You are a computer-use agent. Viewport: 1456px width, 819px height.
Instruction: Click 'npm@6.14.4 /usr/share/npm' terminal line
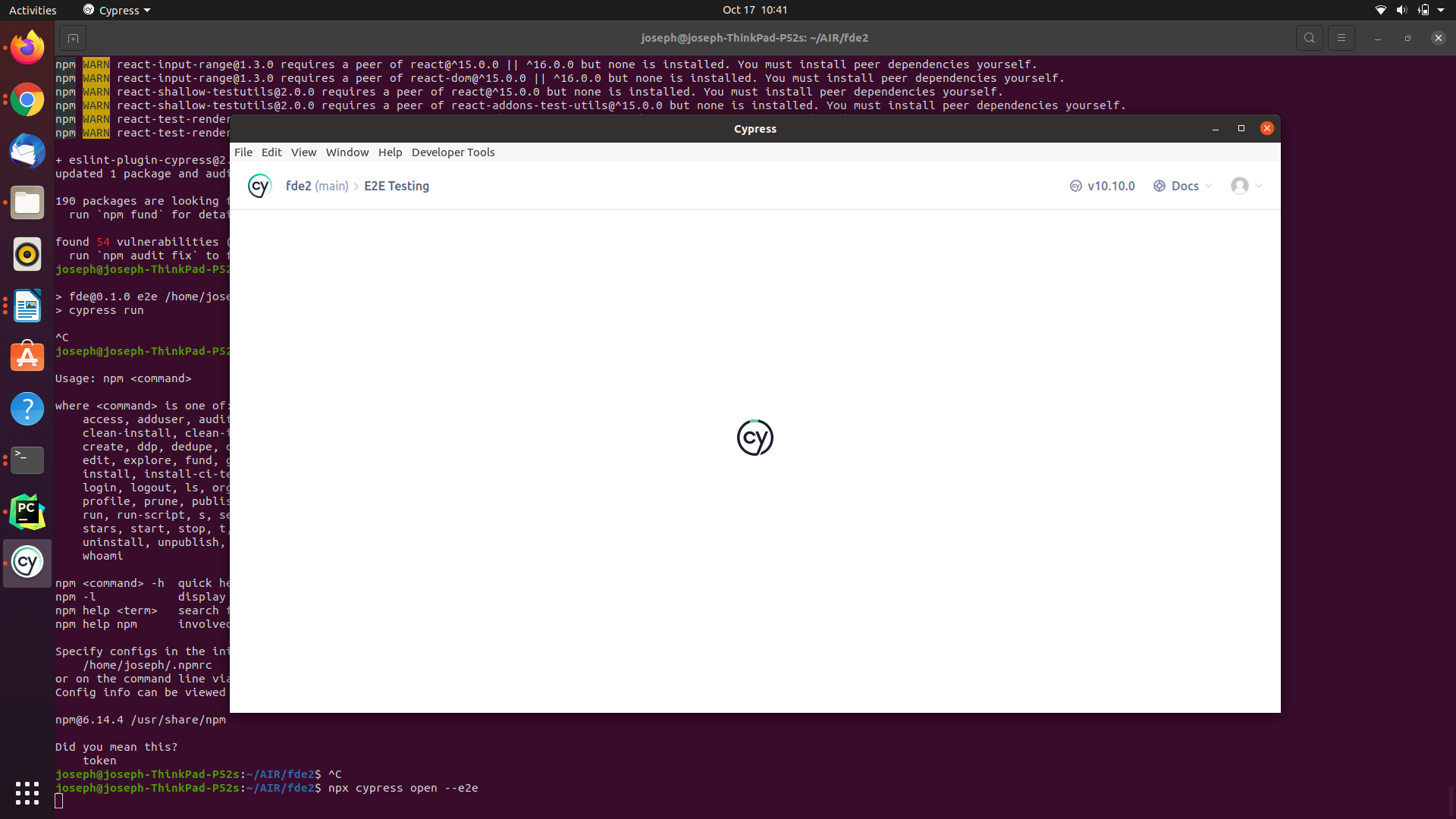coord(140,720)
